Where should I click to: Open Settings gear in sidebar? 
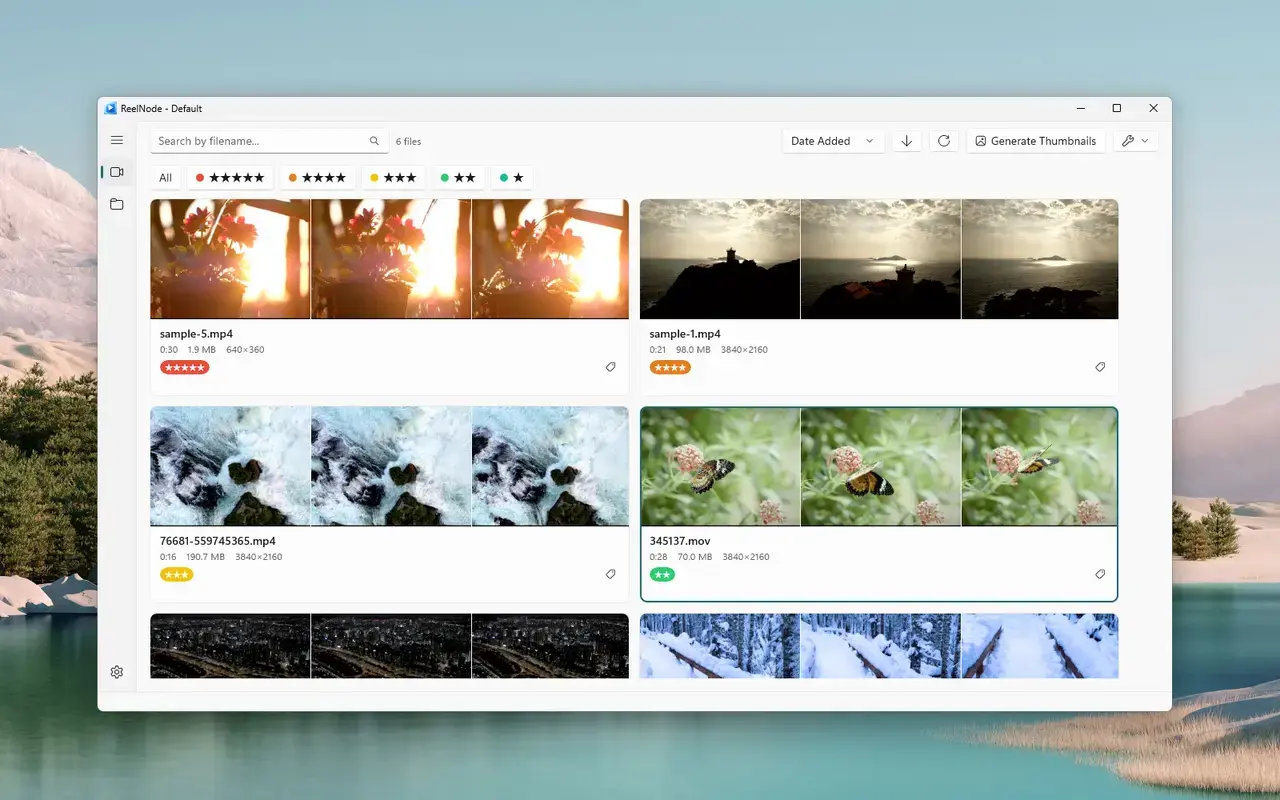tap(117, 672)
